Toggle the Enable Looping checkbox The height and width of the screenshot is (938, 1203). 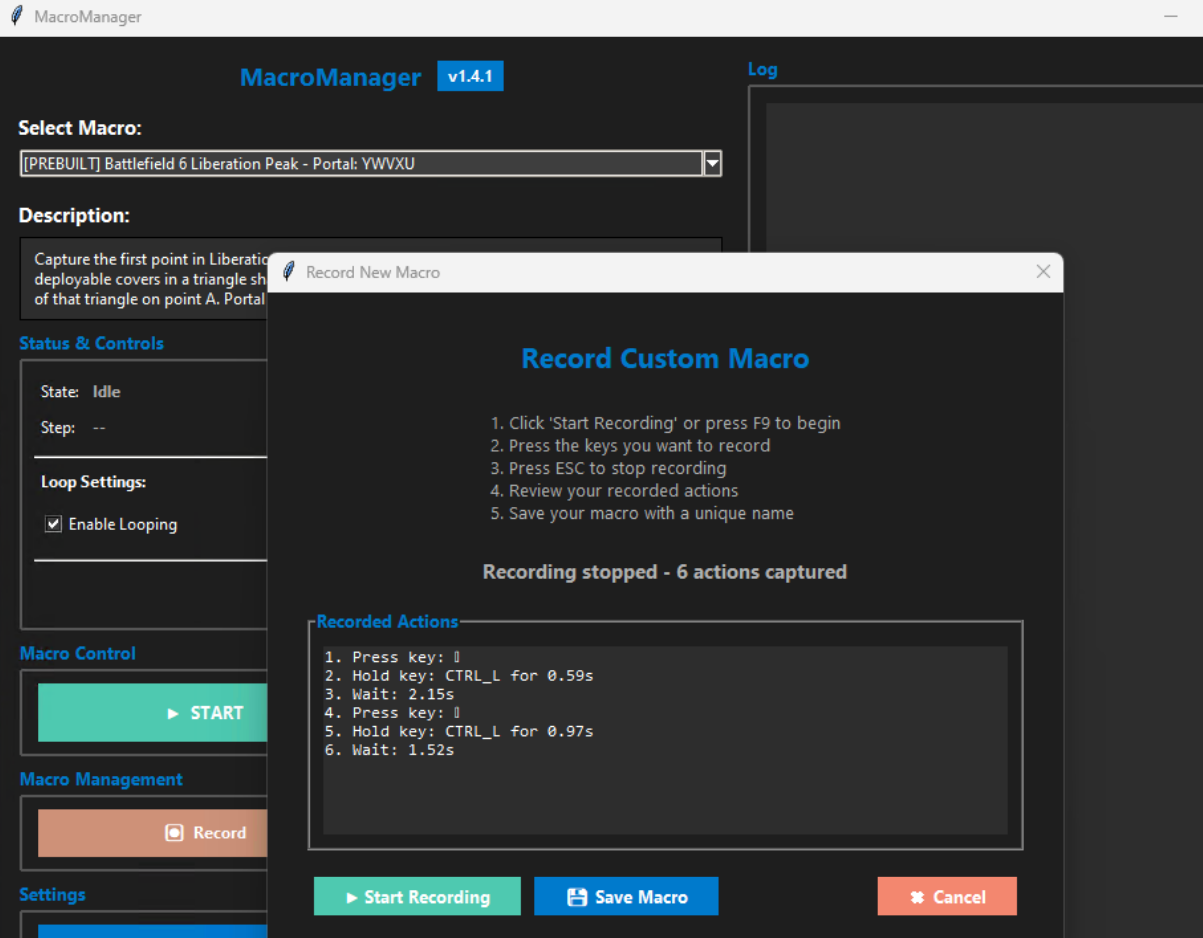pyautogui.click(x=52, y=523)
